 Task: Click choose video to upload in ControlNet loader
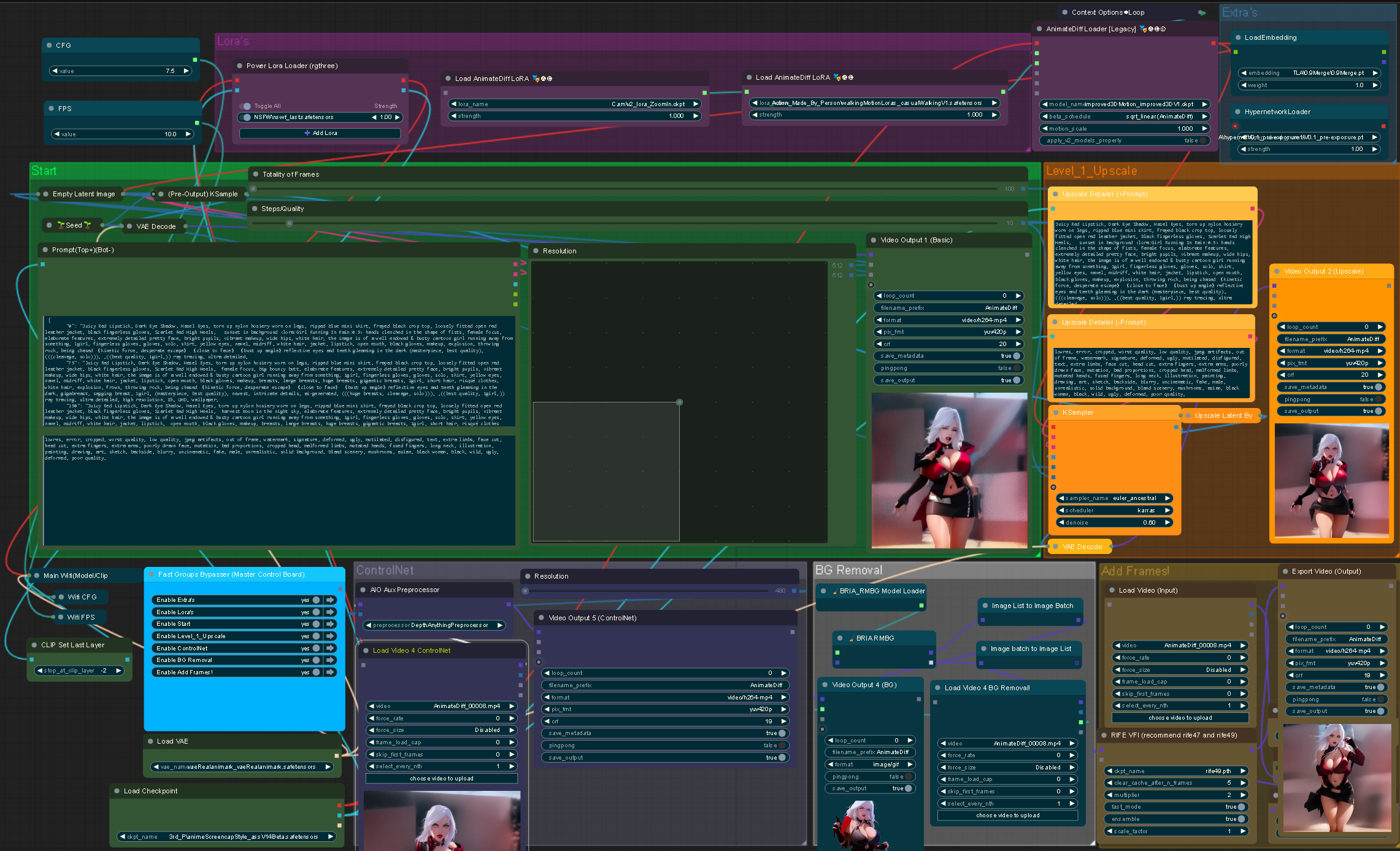[x=442, y=779]
